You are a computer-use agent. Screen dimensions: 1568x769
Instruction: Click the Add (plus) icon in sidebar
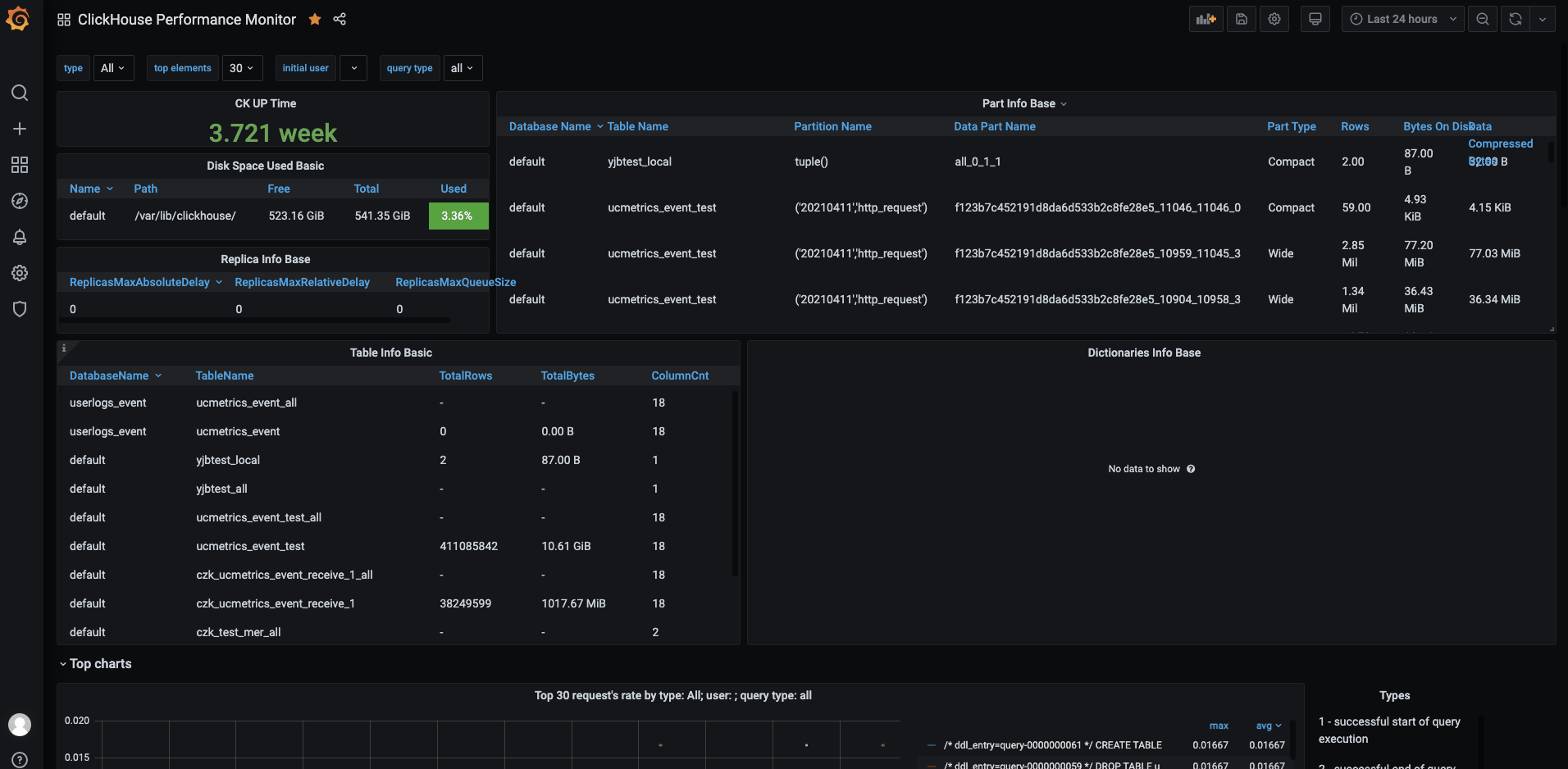(20, 129)
